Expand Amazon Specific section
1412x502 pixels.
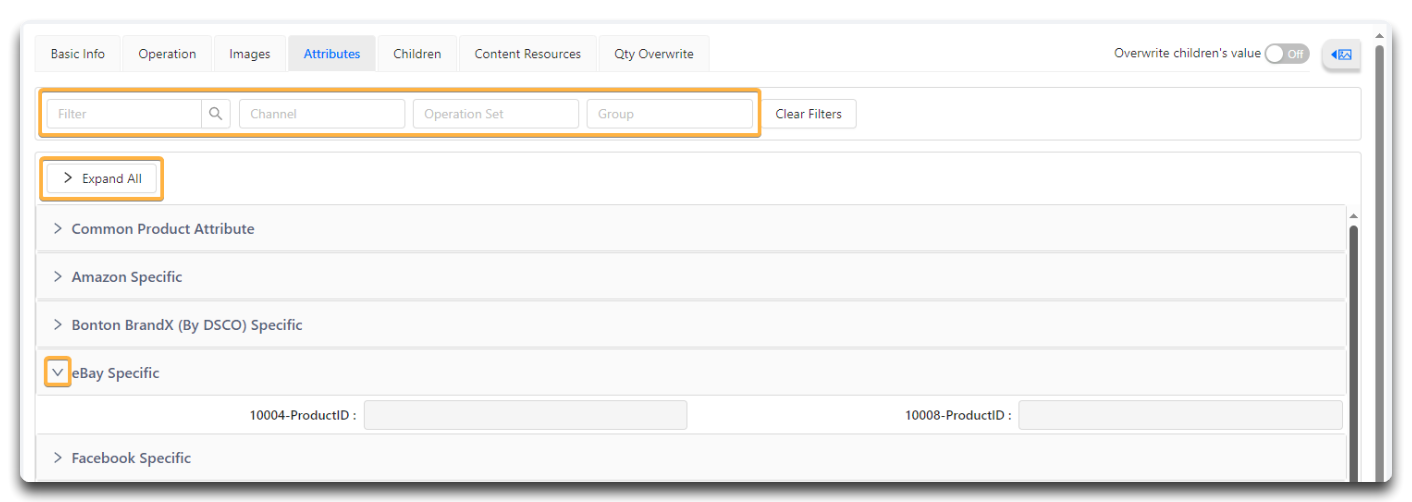coord(691,277)
